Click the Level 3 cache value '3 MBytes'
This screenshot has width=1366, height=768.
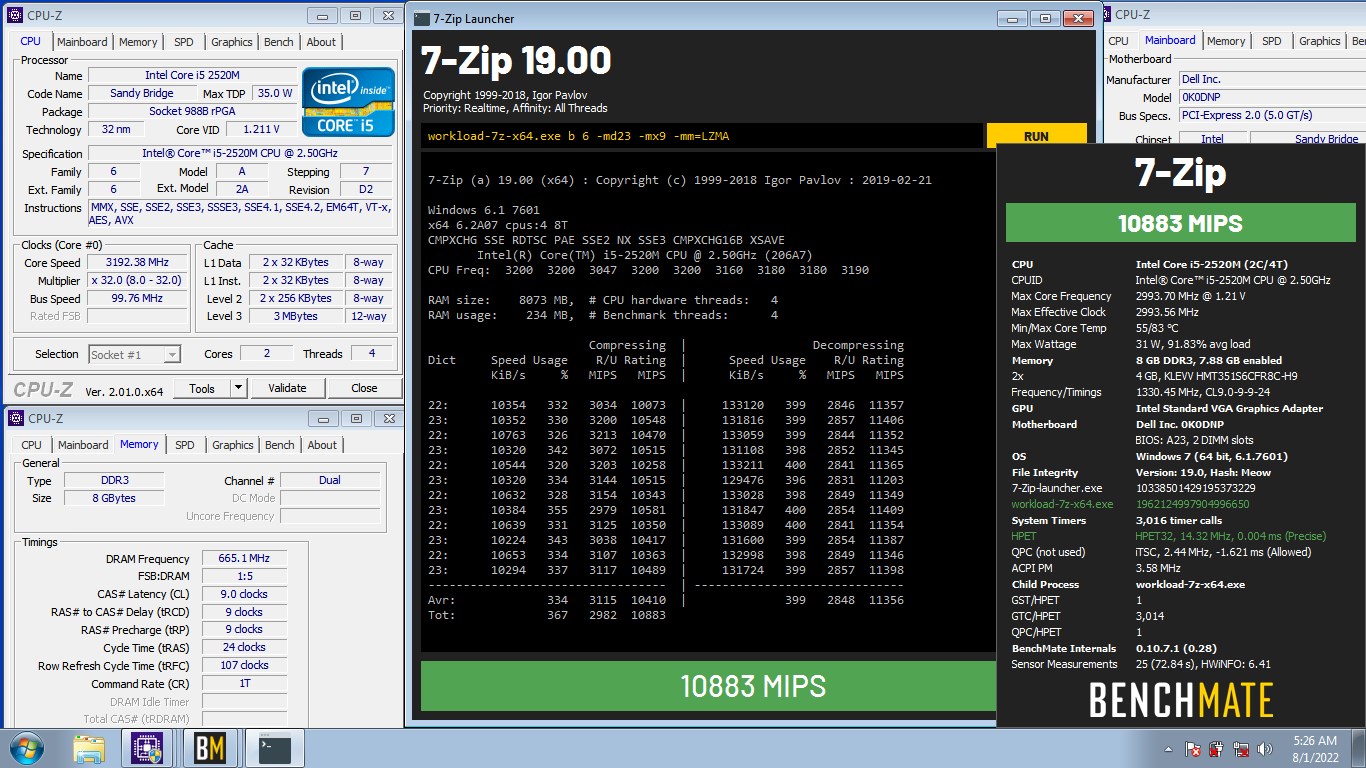tap(295, 316)
